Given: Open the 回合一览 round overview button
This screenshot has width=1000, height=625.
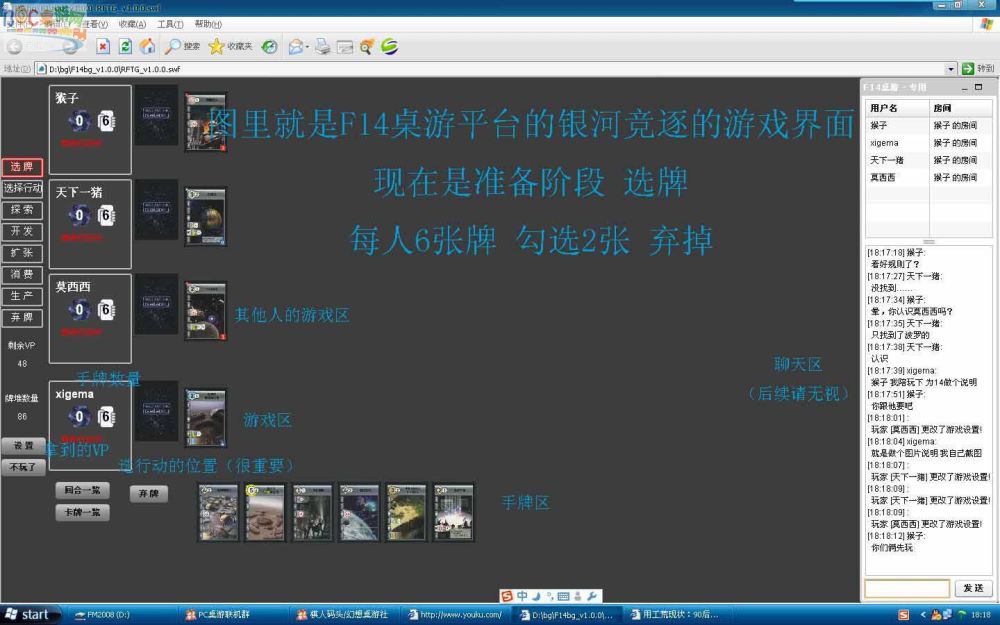Looking at the screenshot, I should 82,490.
